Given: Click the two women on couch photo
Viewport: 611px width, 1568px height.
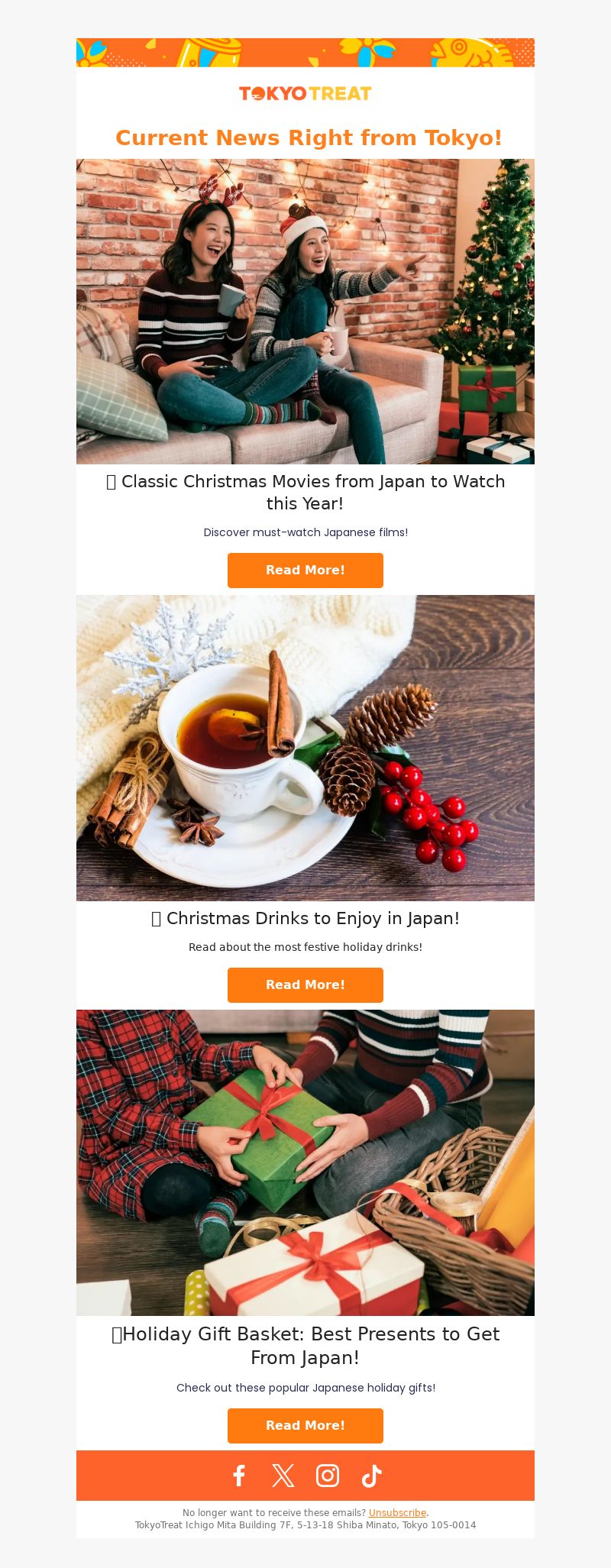Looking at the screenshot, I should (x=305, y=312).
